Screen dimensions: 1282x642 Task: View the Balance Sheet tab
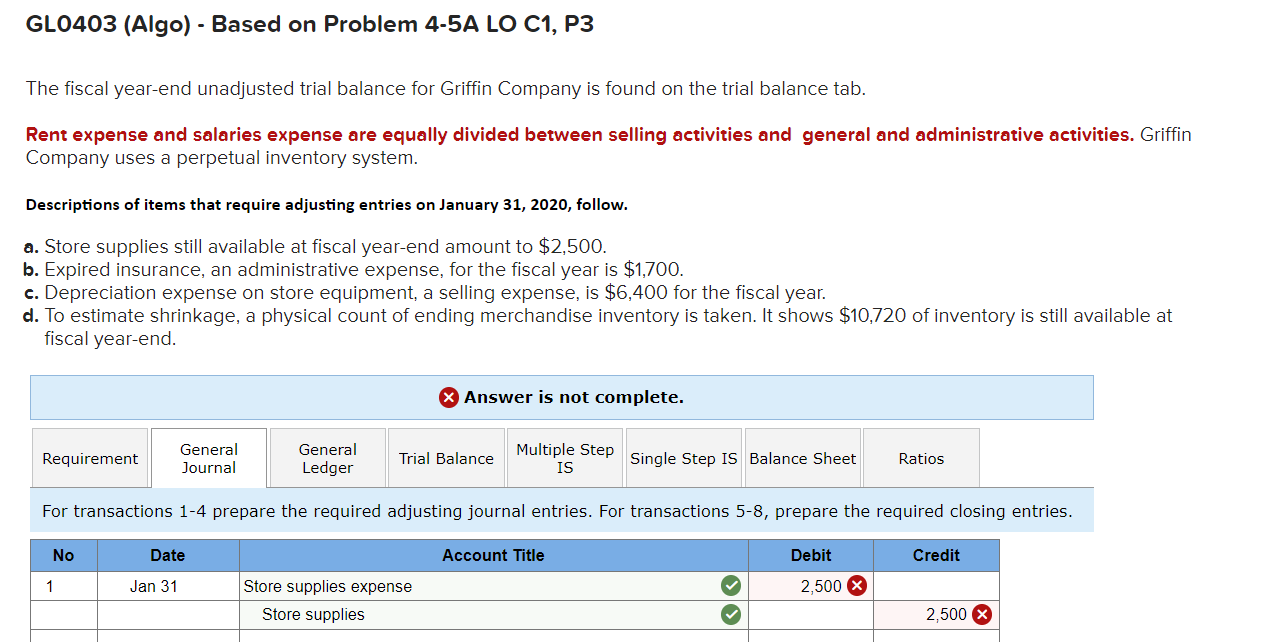coord(802,457)
